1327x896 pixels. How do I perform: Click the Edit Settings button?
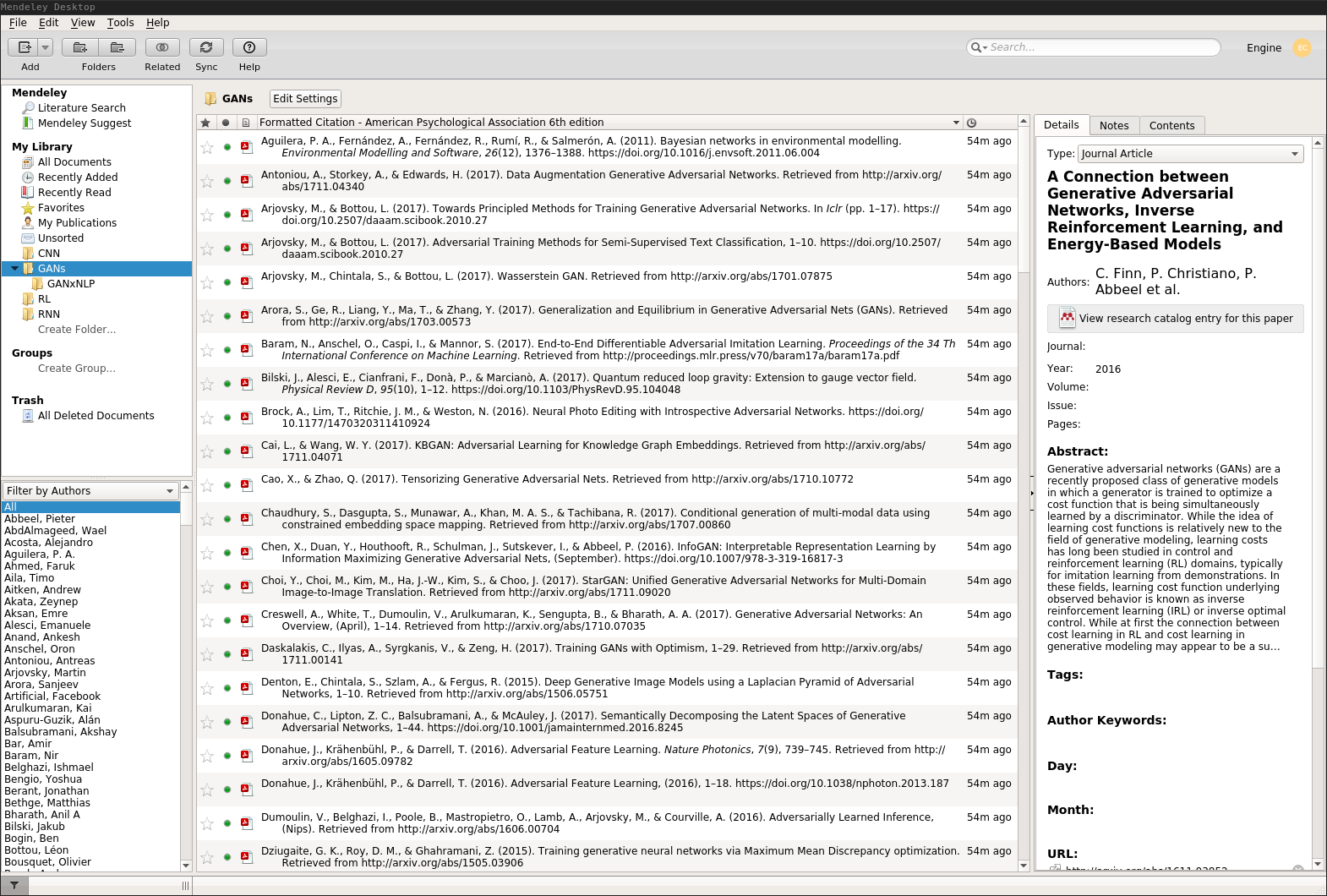coord(305,99)
